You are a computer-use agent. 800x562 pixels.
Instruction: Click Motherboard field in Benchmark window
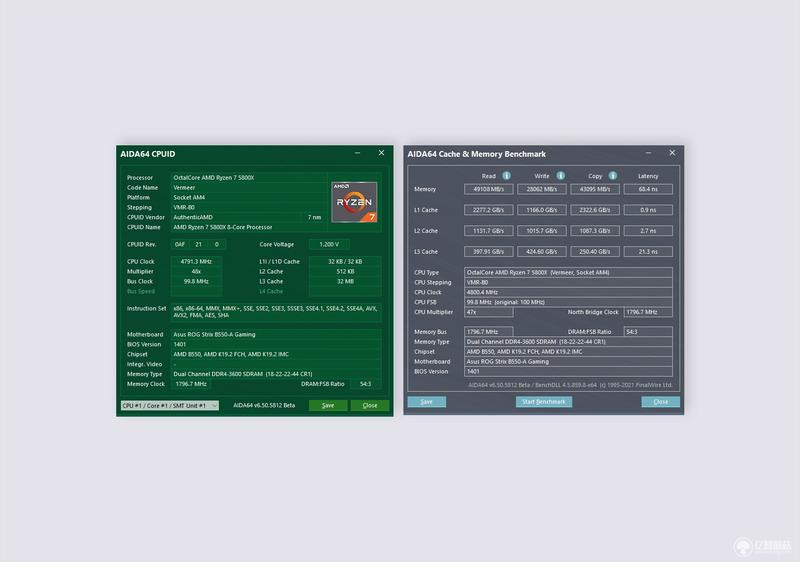coord(568,362)
